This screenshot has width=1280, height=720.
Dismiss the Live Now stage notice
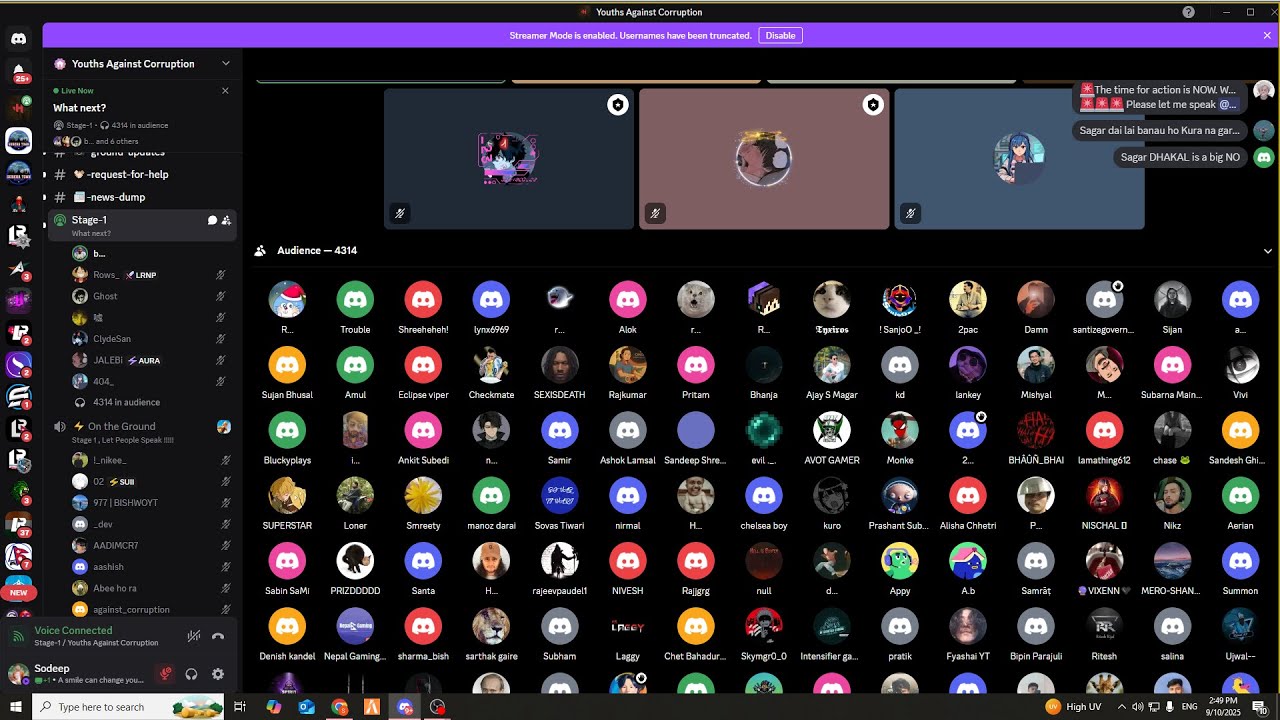coord(225,90)
